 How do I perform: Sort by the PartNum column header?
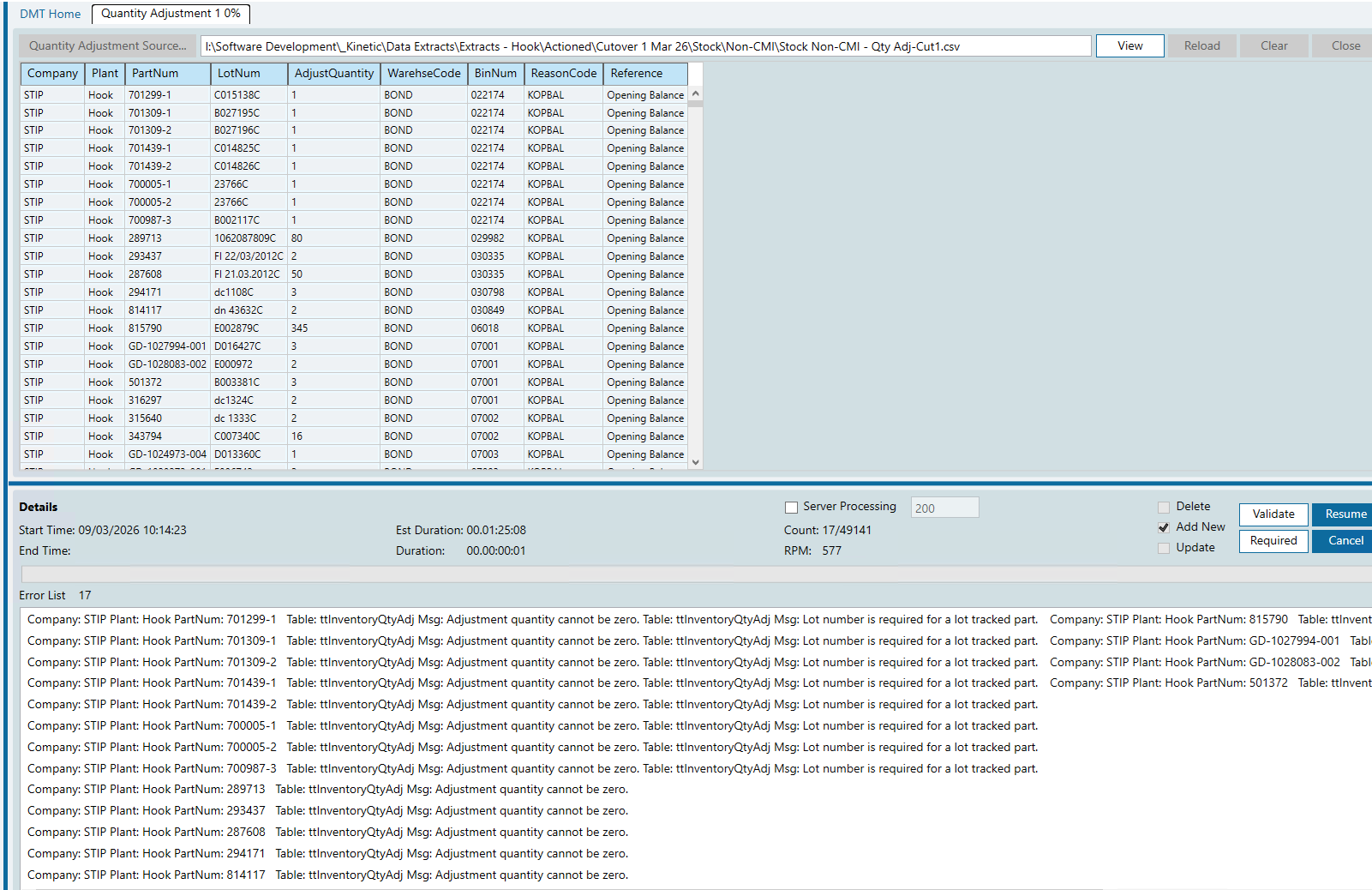[x=167, y=74]
